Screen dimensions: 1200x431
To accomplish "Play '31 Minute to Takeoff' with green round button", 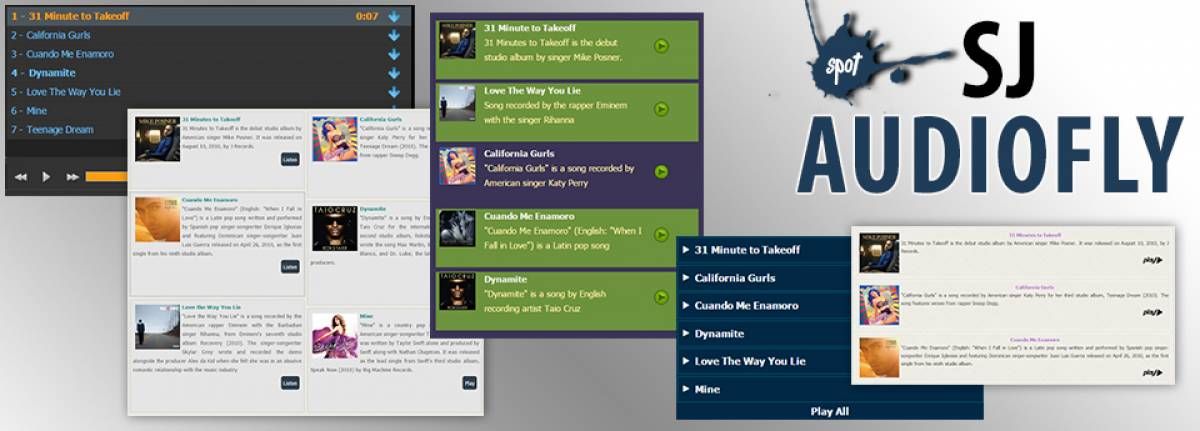I will tap(661, 45).
